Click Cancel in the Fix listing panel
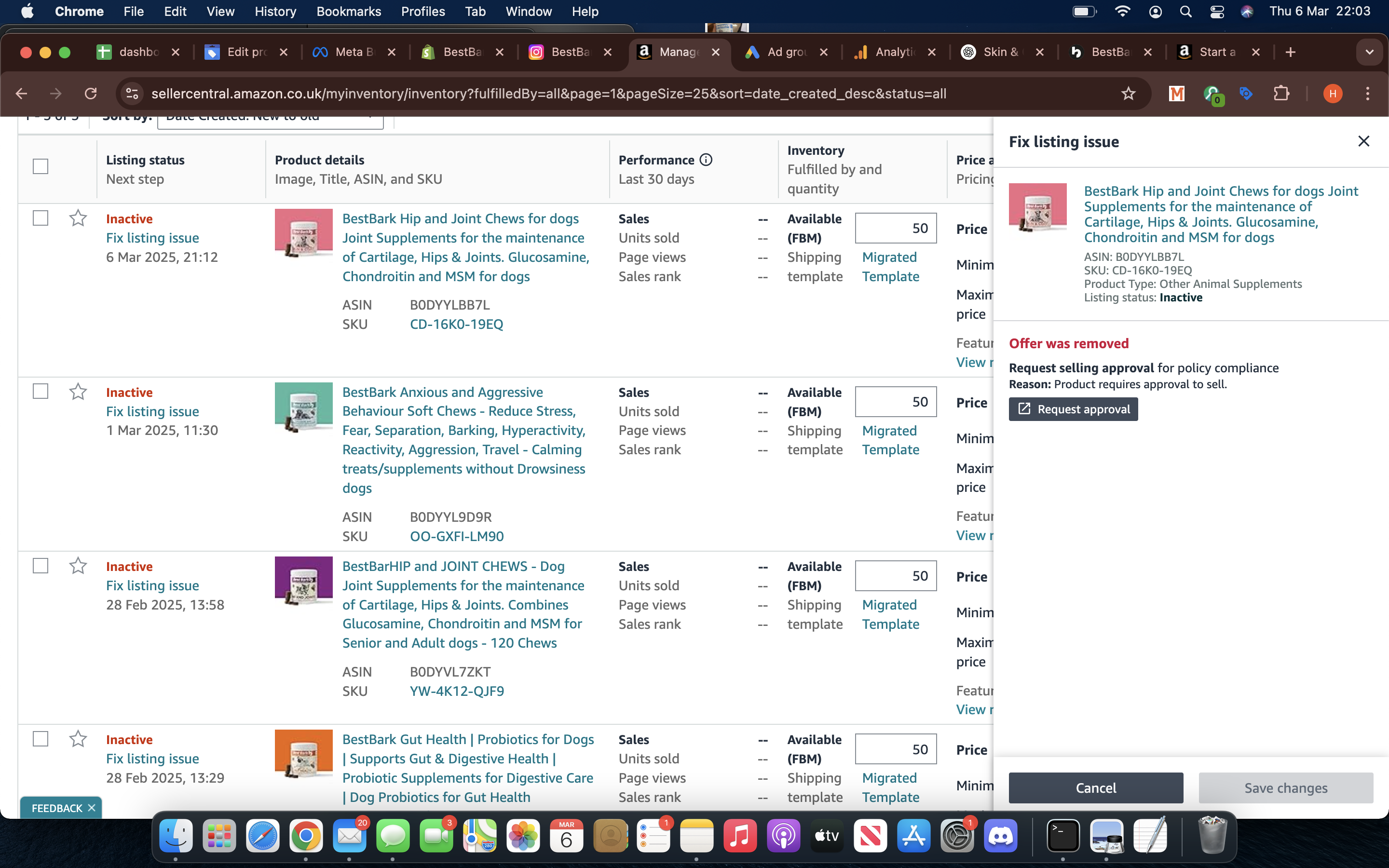Screen dimensions: 1389x868 1096,787
